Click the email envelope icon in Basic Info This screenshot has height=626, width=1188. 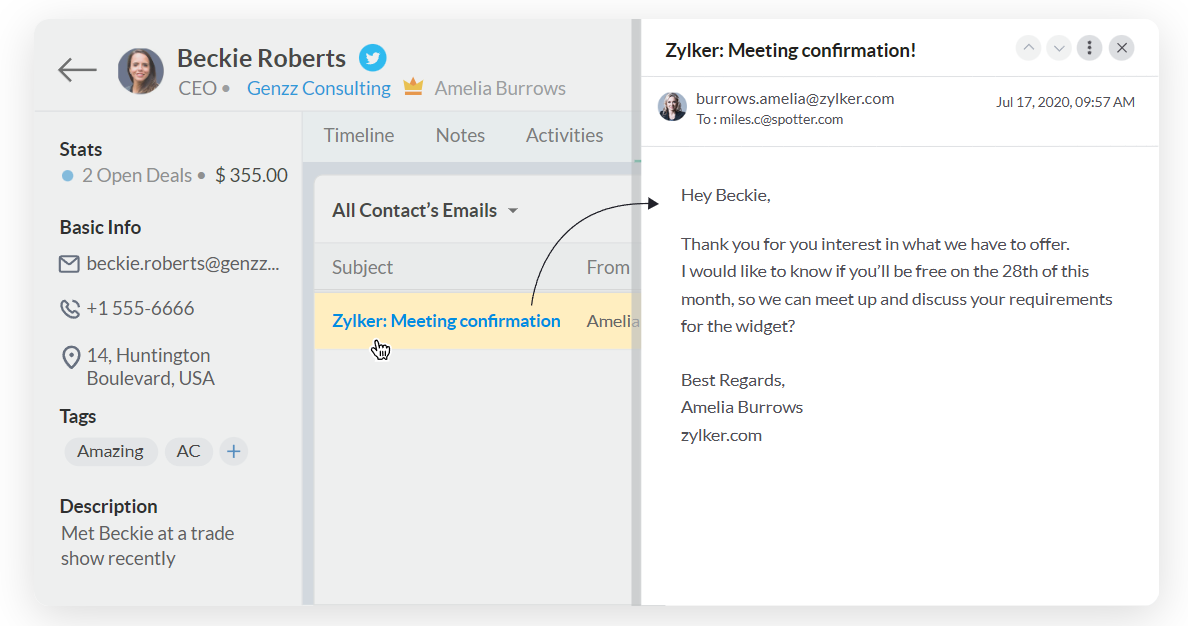(69, 264)
